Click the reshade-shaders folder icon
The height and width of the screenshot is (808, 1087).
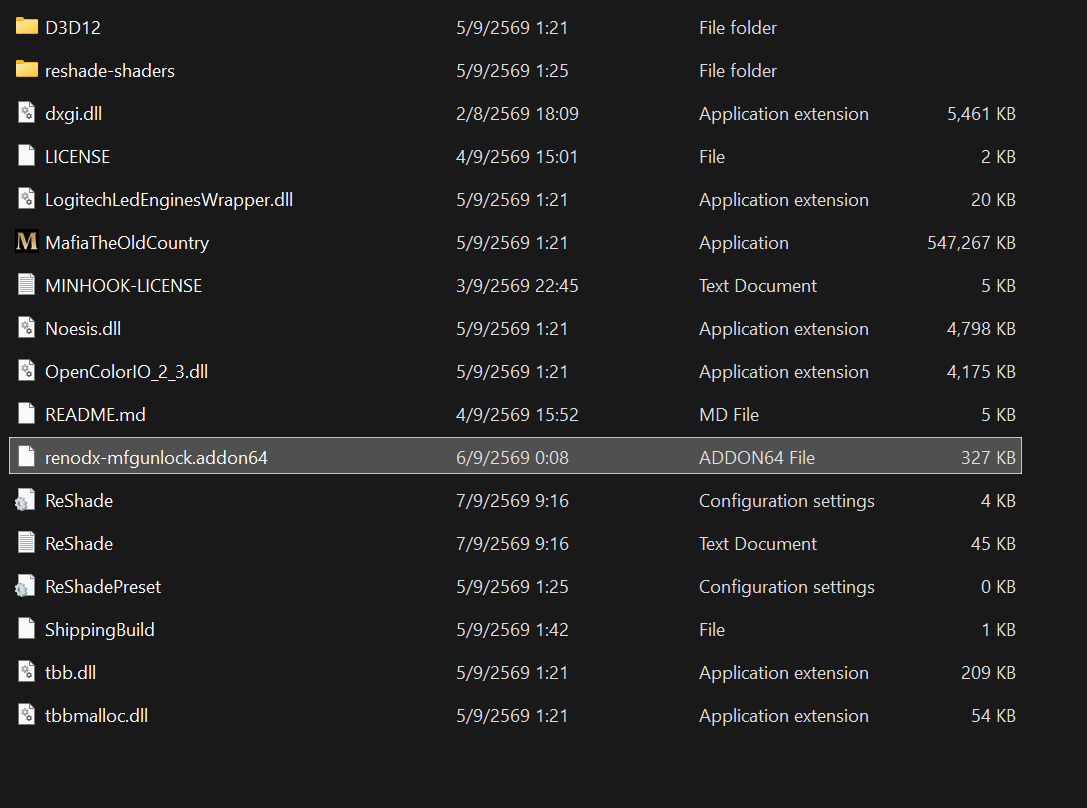[26, 69]
